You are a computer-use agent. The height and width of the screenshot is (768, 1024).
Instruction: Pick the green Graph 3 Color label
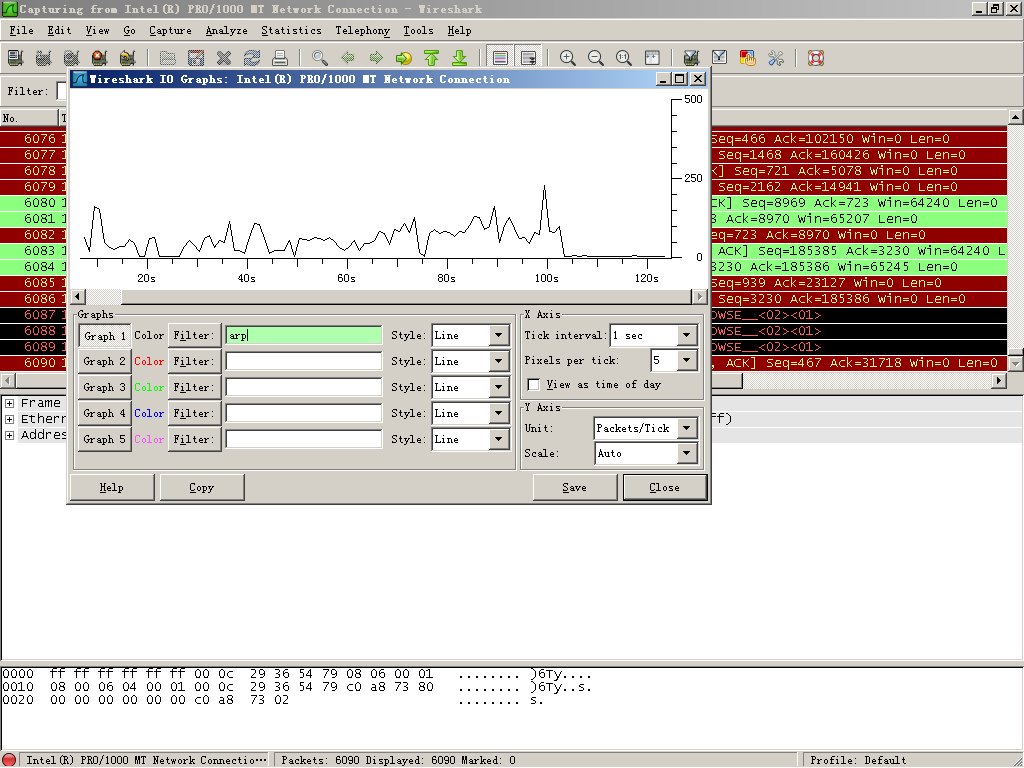pos(149,387)
